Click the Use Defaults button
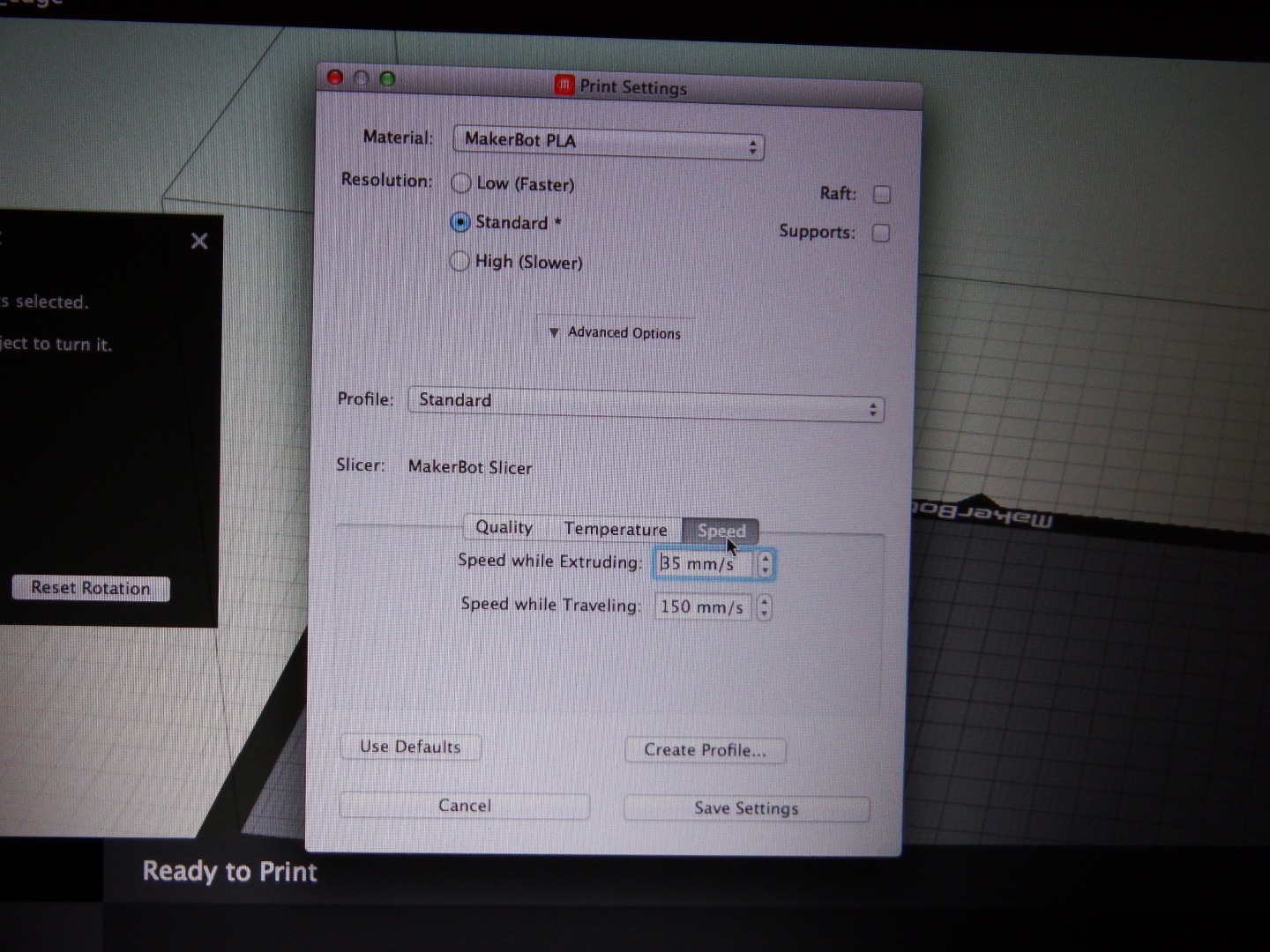The image size is (1270, 952). 410,747
